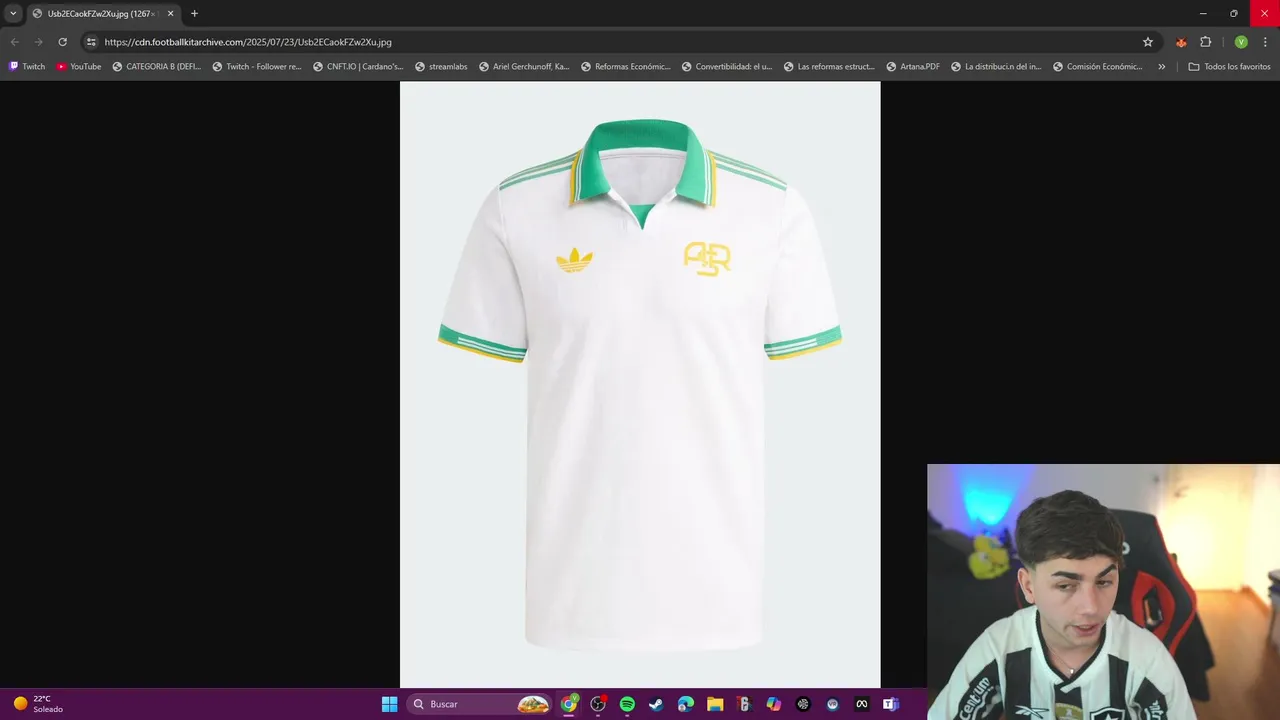Open the CATEGORIA B bookmark
Viewport: 1280px width, 720px height.
click(156, 67)
